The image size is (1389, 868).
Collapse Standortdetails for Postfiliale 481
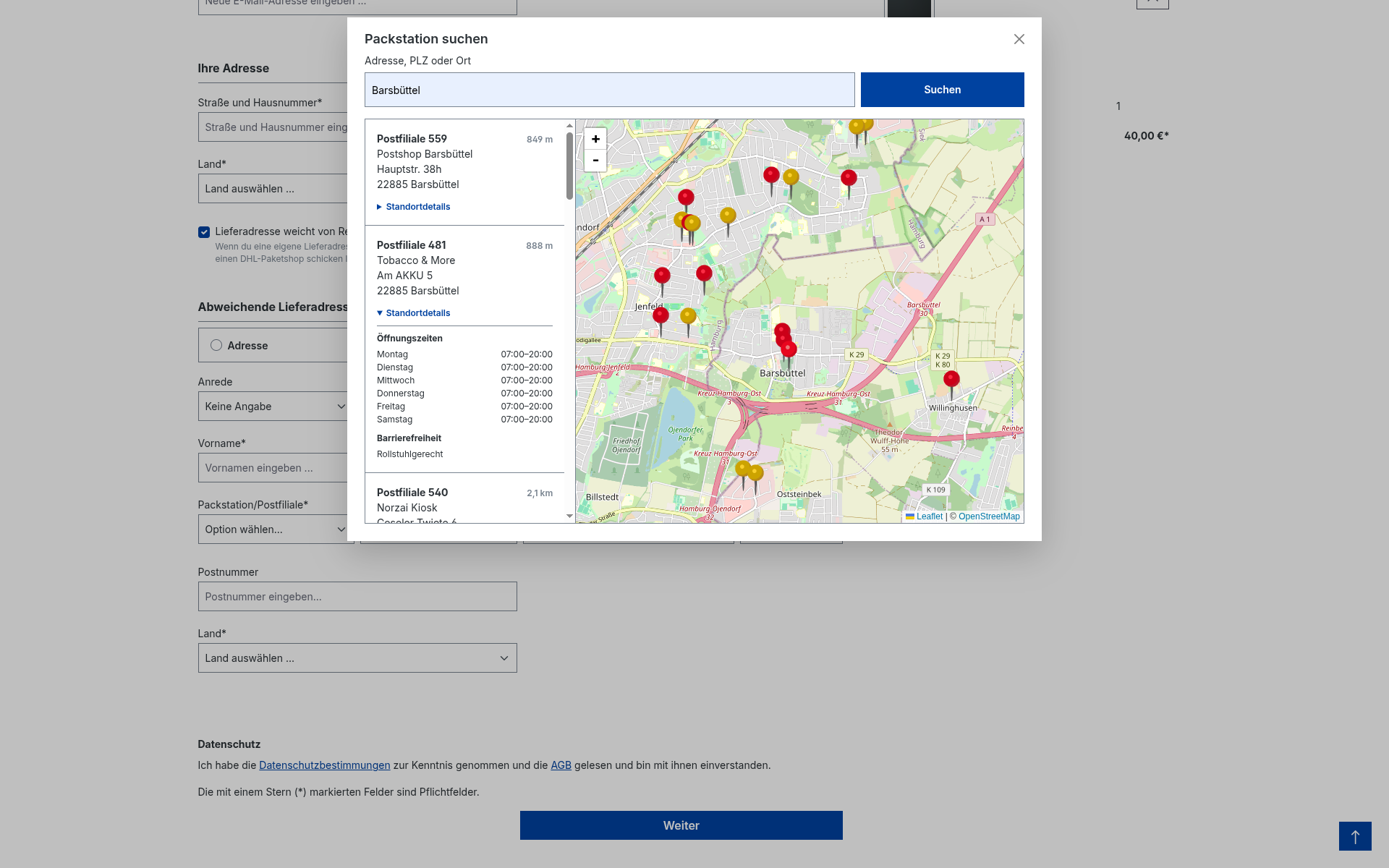coord(414,313)
